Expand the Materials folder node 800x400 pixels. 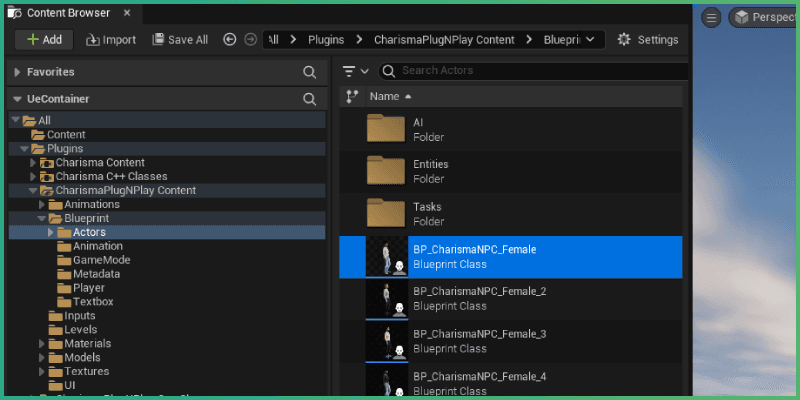click(42, 343)
